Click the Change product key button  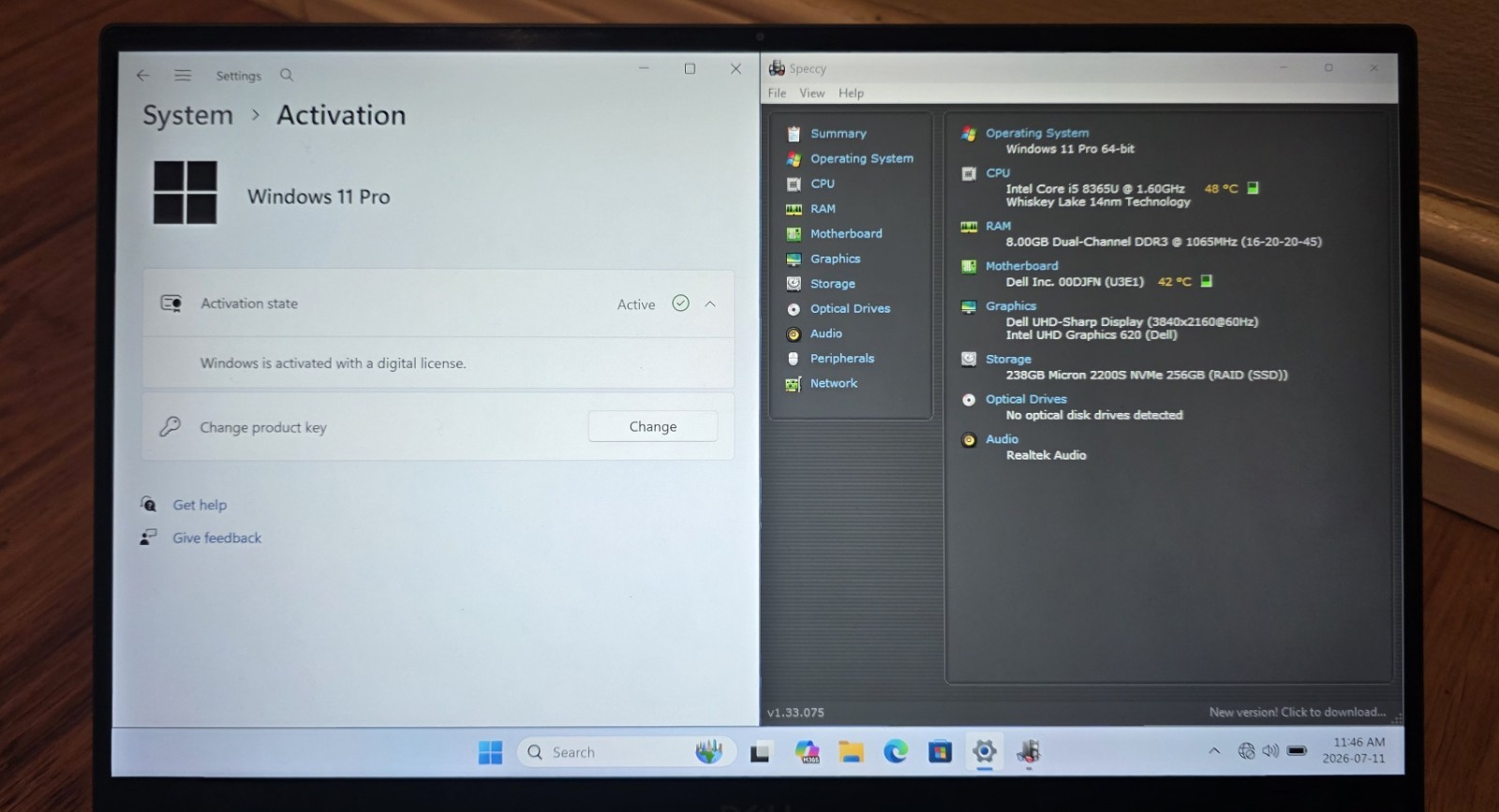(x=653, y=426)
